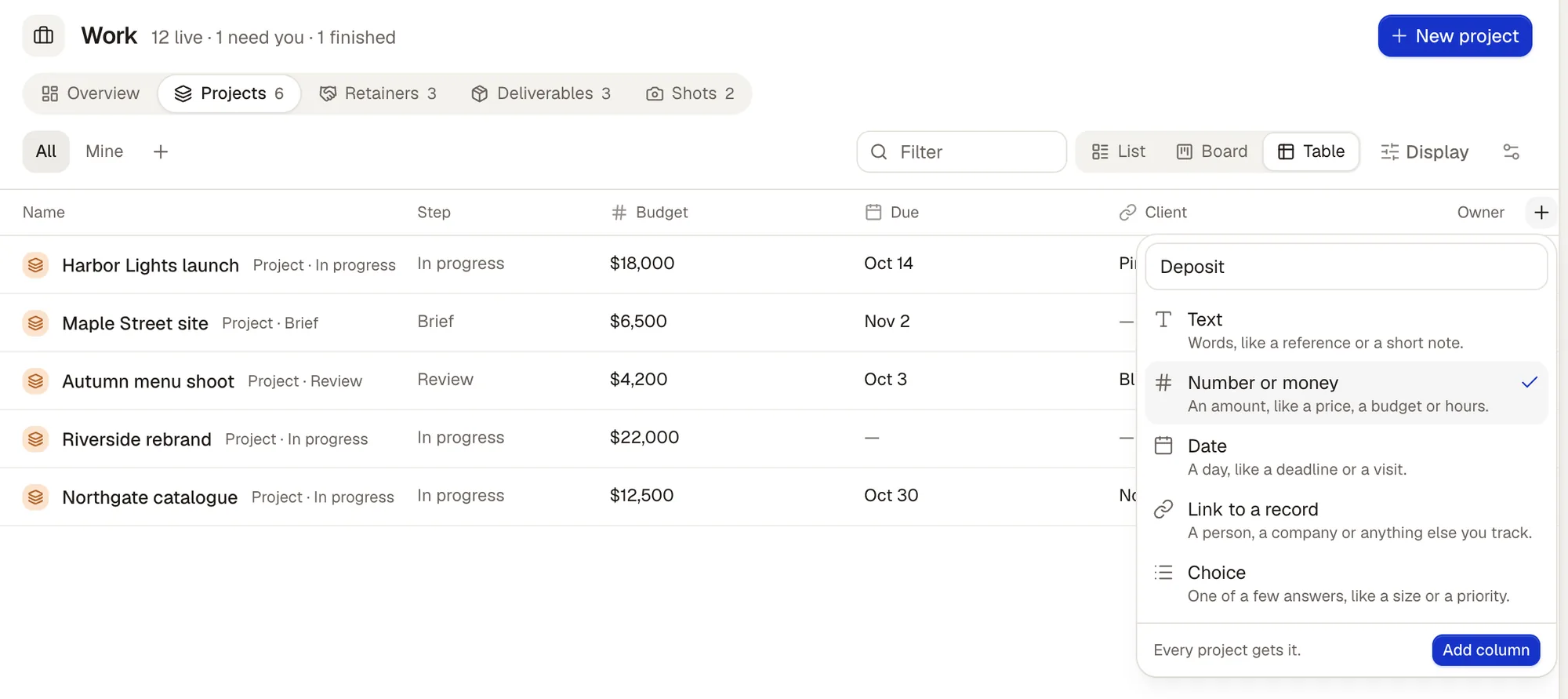
Task: Show the Mine projects view
Action: 104,151
